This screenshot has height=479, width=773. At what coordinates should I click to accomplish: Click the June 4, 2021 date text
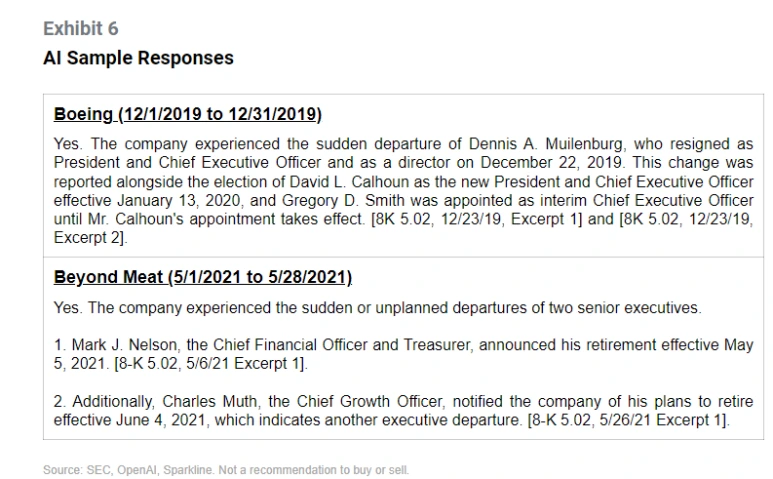[x=160, y=420]
